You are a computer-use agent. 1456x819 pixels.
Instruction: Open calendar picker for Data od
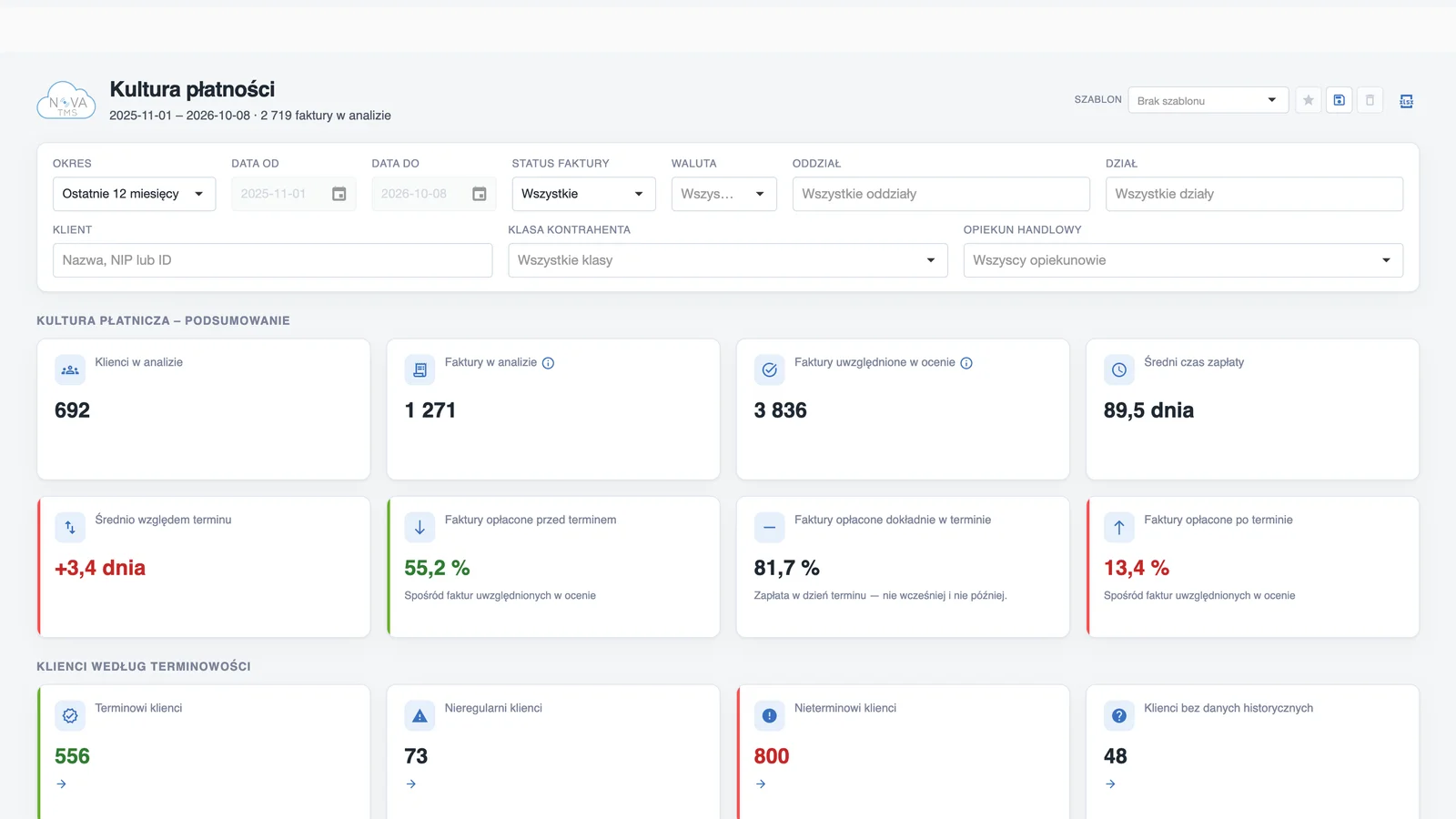(339, 194)
